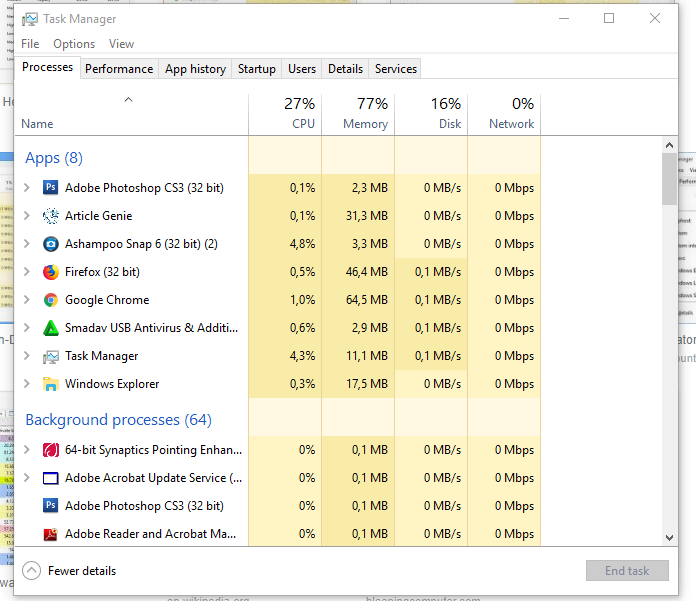Switch to the Services tab
This screenshot has width=696, height=601.
pos(395,69)
